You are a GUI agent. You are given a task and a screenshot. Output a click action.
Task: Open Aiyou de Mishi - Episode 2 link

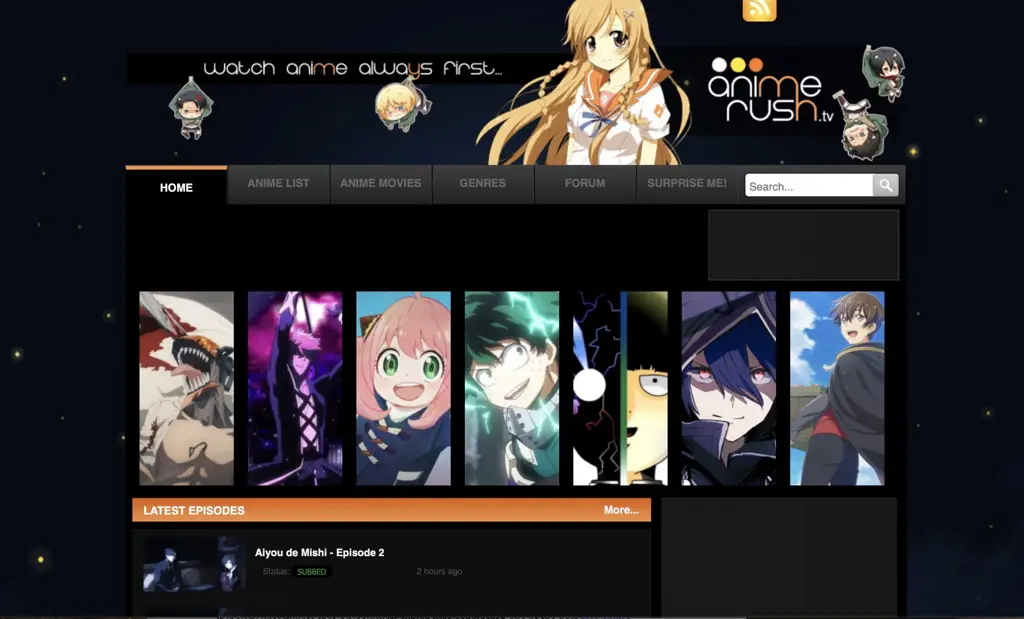[319, 552]
